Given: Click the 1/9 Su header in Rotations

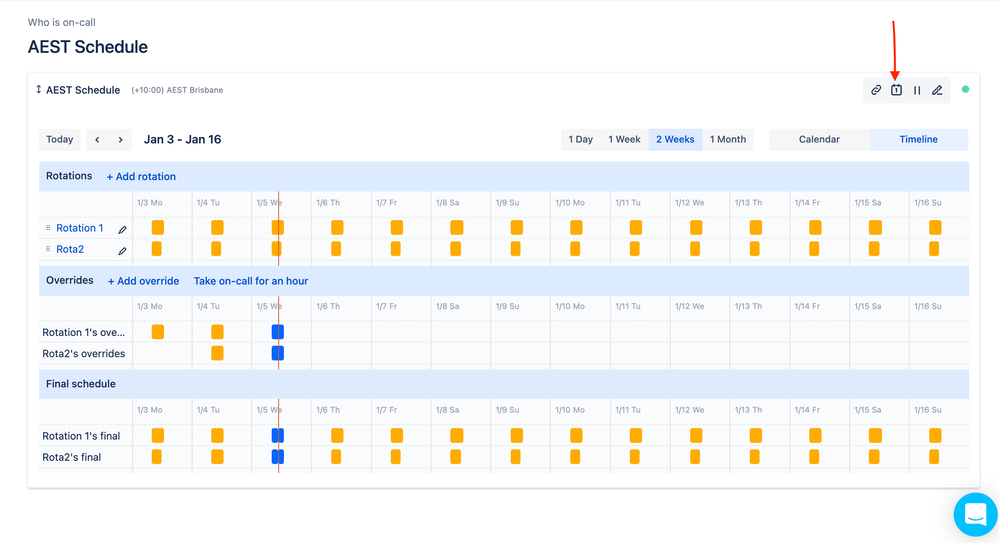Looking at the screenshot, I should (x=508, y=203).
